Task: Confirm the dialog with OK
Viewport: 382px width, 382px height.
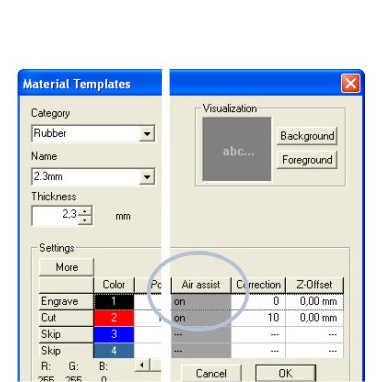Action: pyautogui.click(x=285, y=373)
